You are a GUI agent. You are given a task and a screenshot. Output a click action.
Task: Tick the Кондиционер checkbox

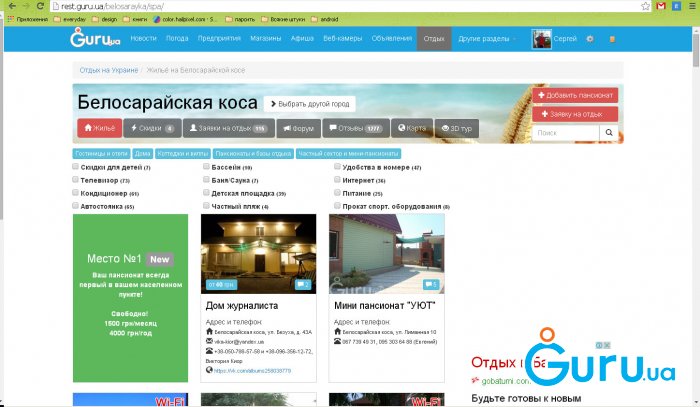(x=77, y=193)
